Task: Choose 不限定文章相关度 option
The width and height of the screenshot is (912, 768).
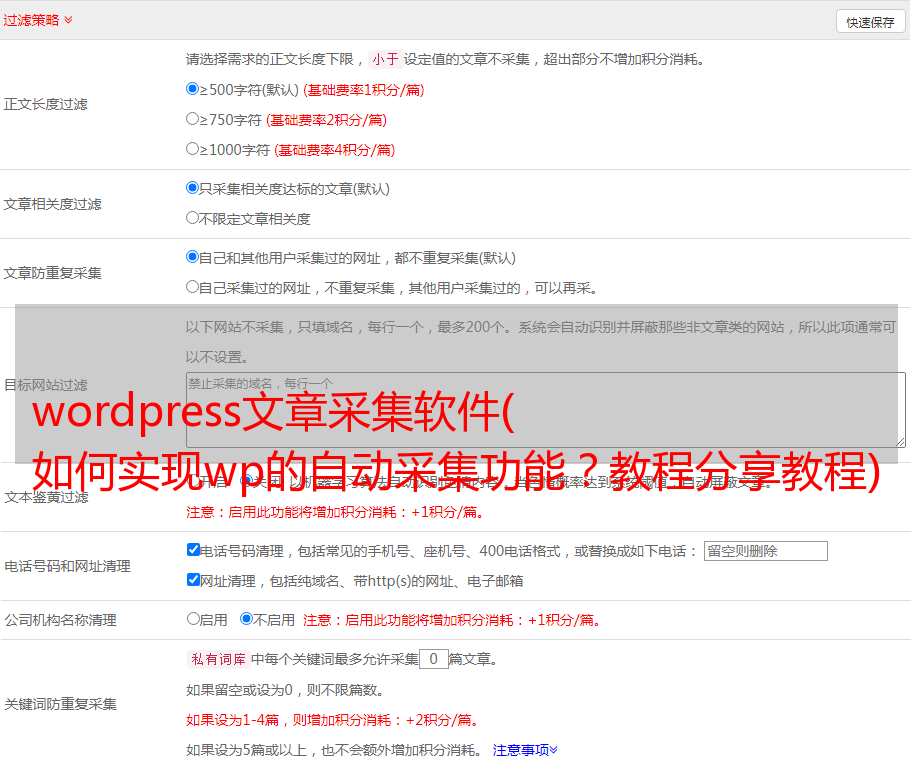Action: 192,218
